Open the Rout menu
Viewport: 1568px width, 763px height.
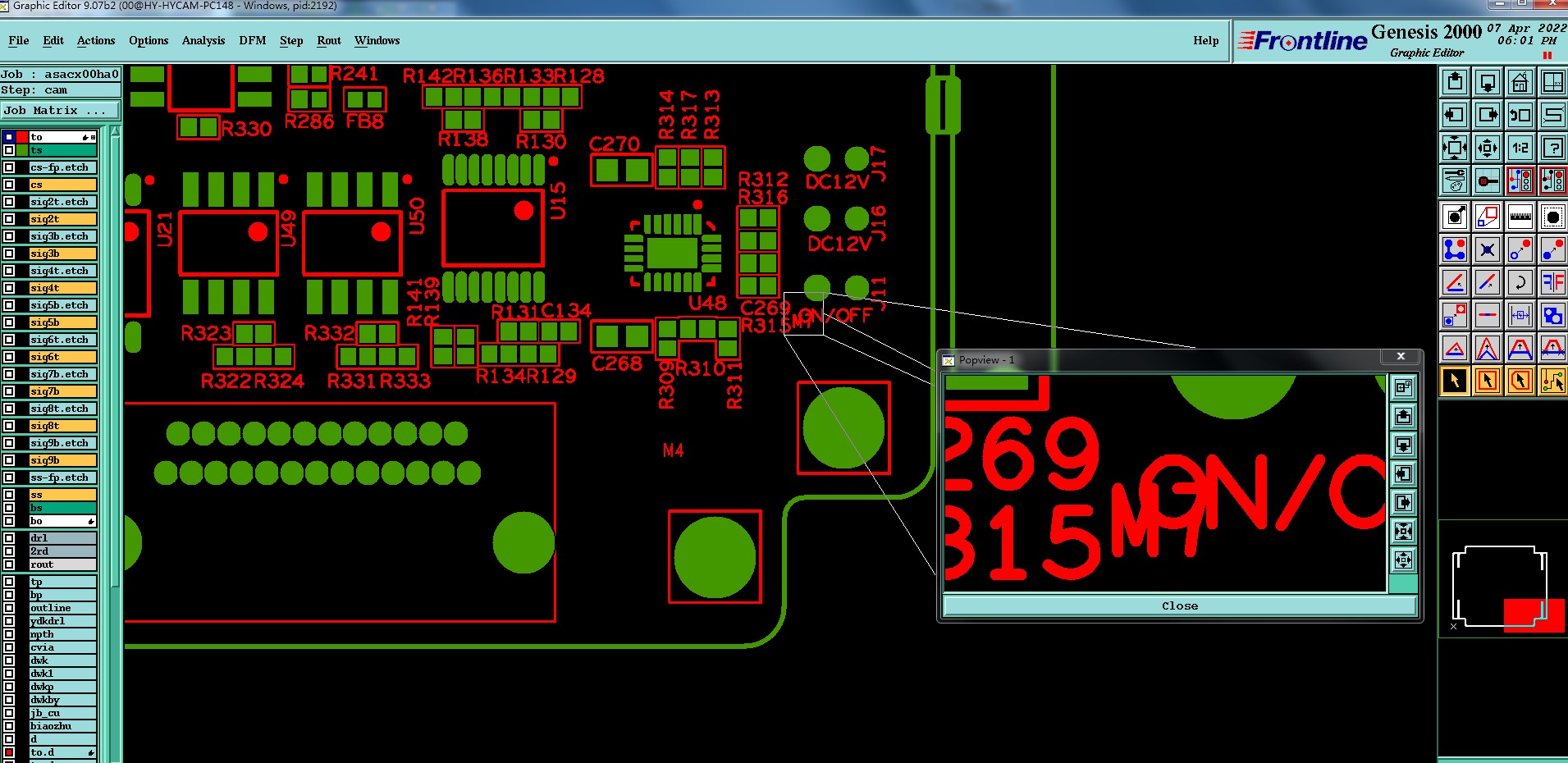tap(329, 40)
